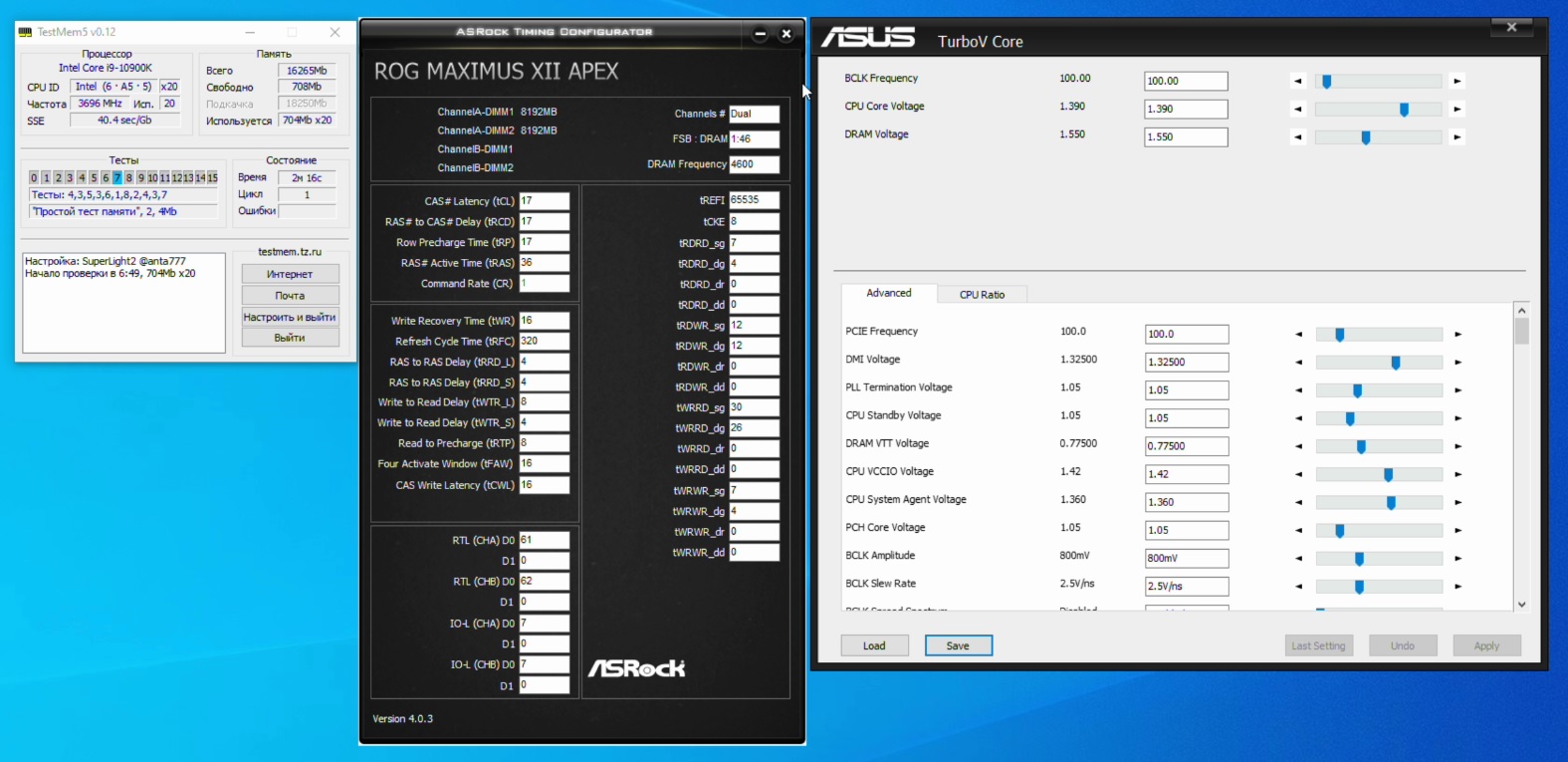Lower CPU VCCIO Voltage with left arrow
Viewport: 1568px width, 762px height.
tap(1298, 474)
